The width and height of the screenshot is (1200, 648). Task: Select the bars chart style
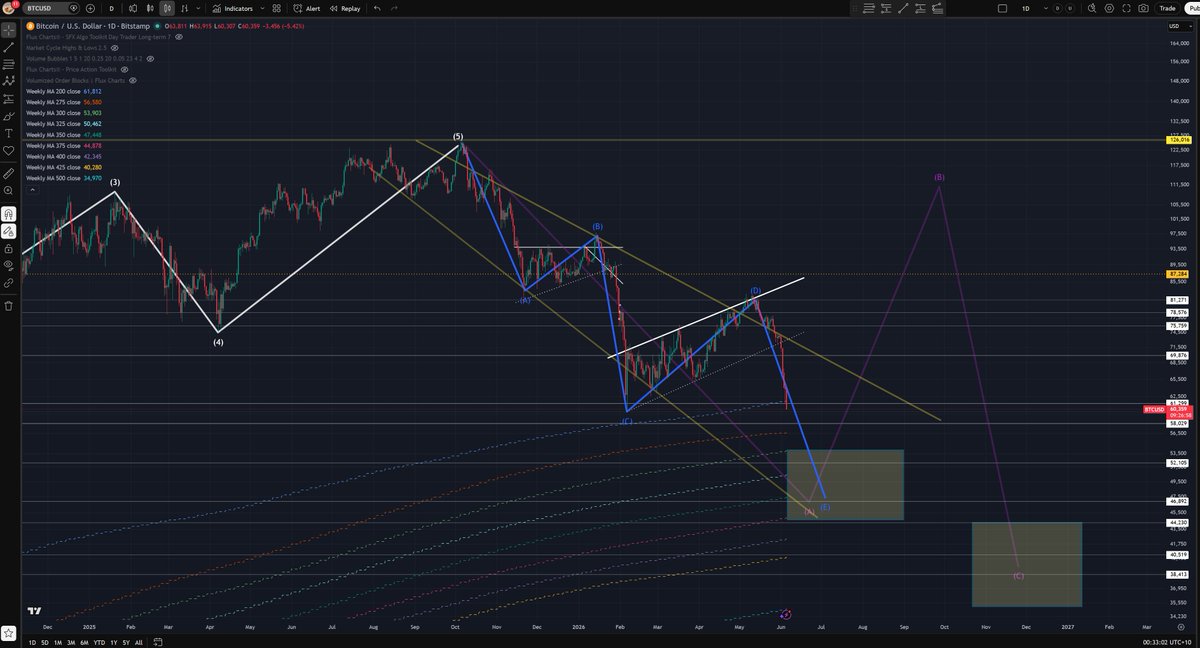coord(133,8)
